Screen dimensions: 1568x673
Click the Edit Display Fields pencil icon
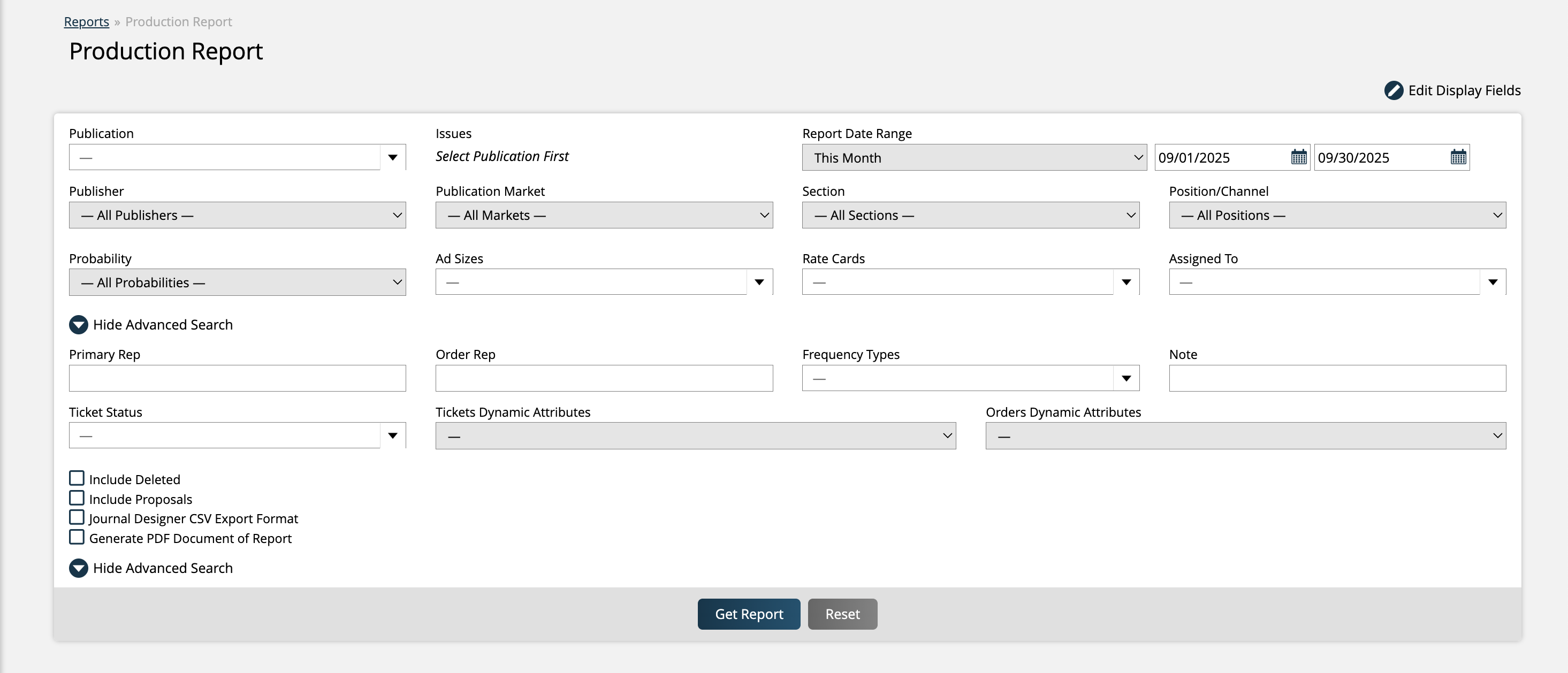pos(1394,90)
